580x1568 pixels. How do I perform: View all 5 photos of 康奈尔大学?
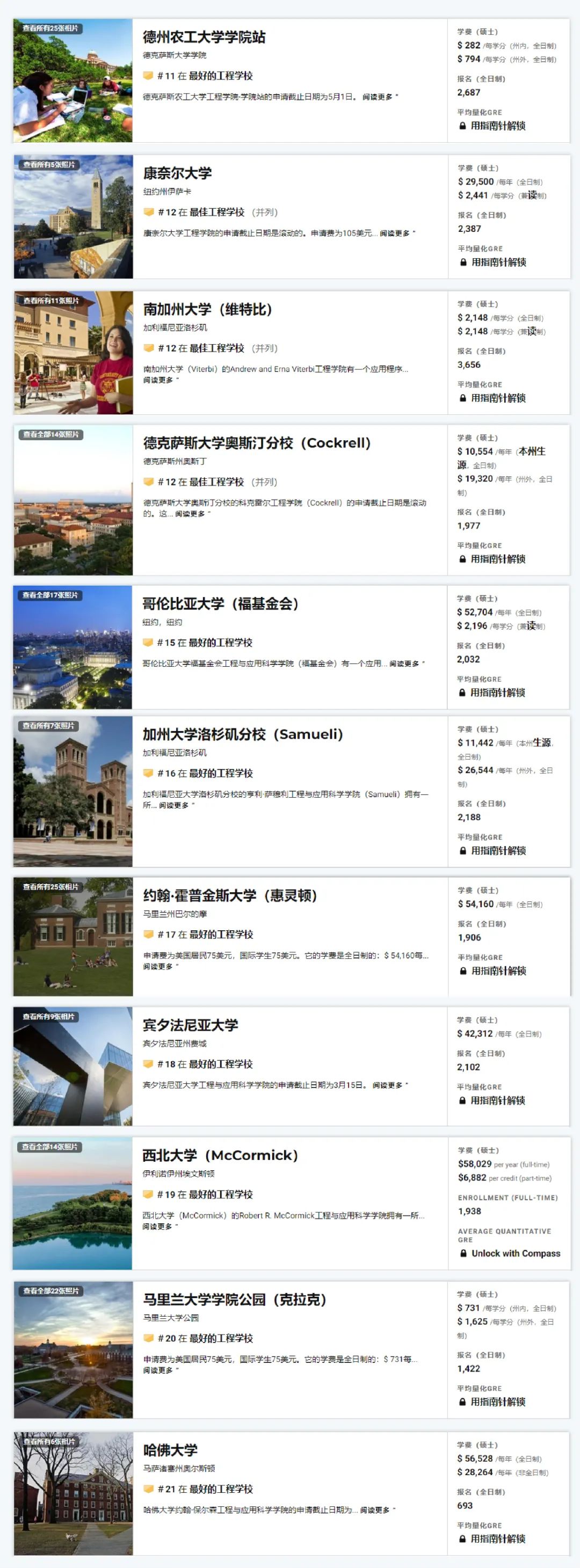49,165
